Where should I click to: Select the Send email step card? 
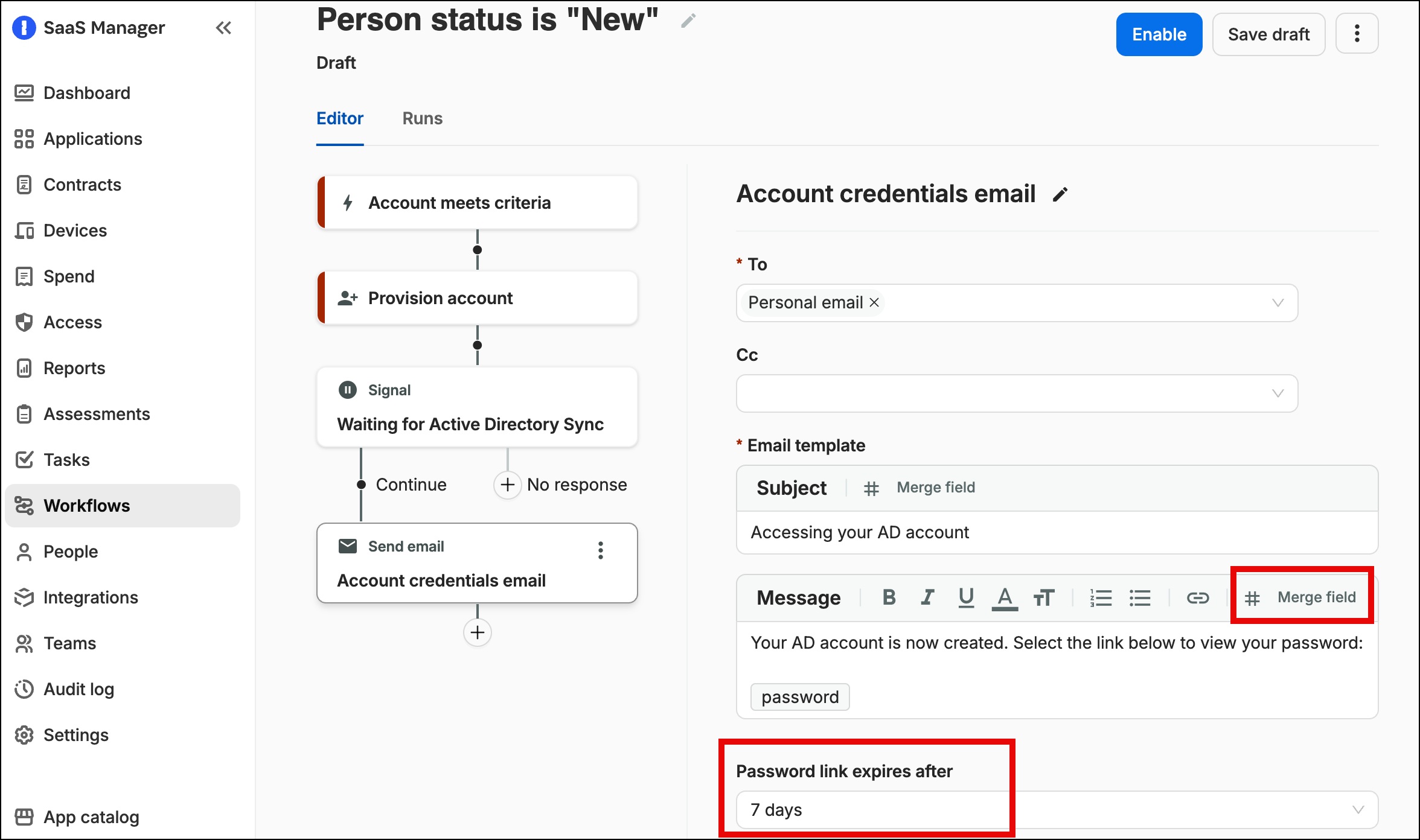tap(477, 563)
